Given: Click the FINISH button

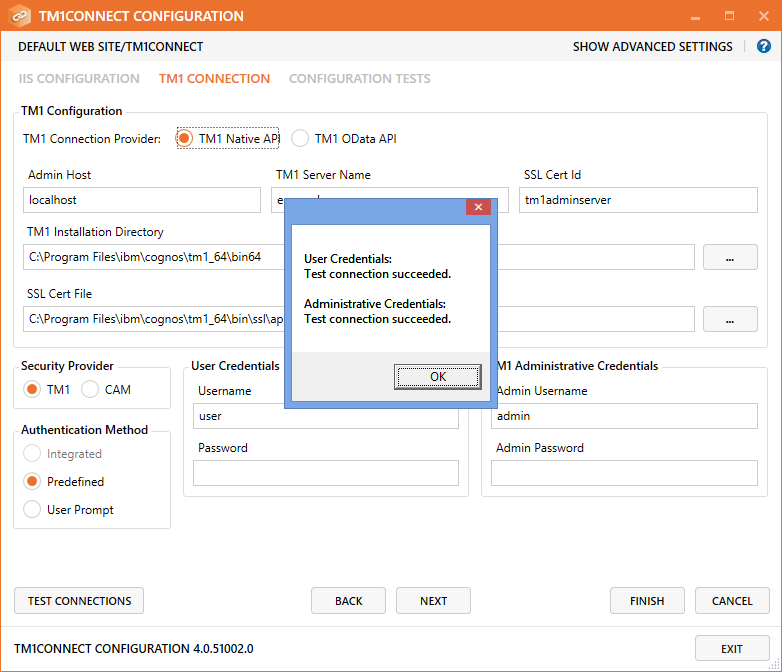Looking at the screenshot, I should pyautogui.click(x=647, y=601).
